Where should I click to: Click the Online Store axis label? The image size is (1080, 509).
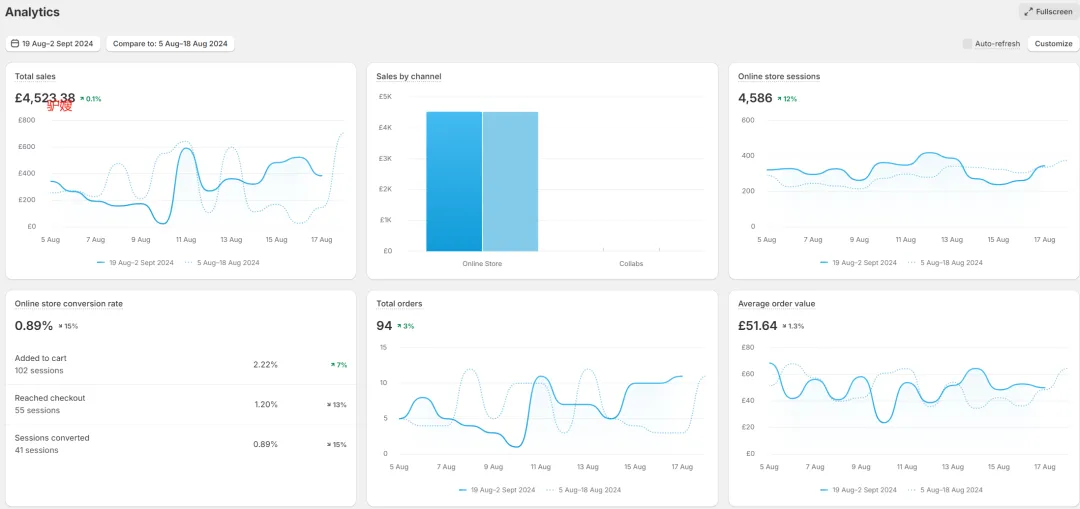point(482,264)
